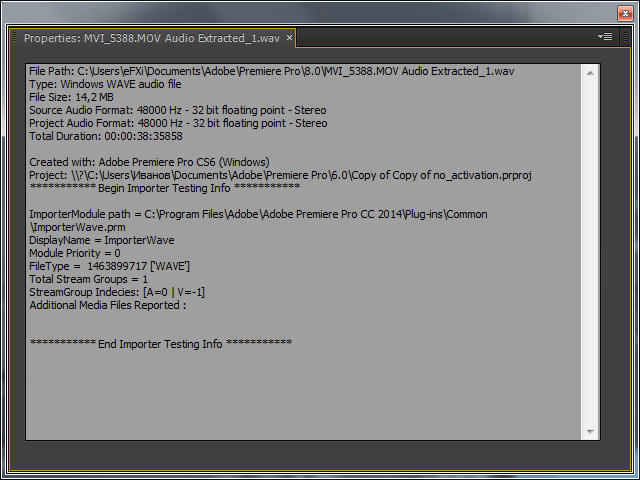The image size is (640, 480).
Task: Click the '\ImporterWave.prm' line
Action: pos(78,227)
